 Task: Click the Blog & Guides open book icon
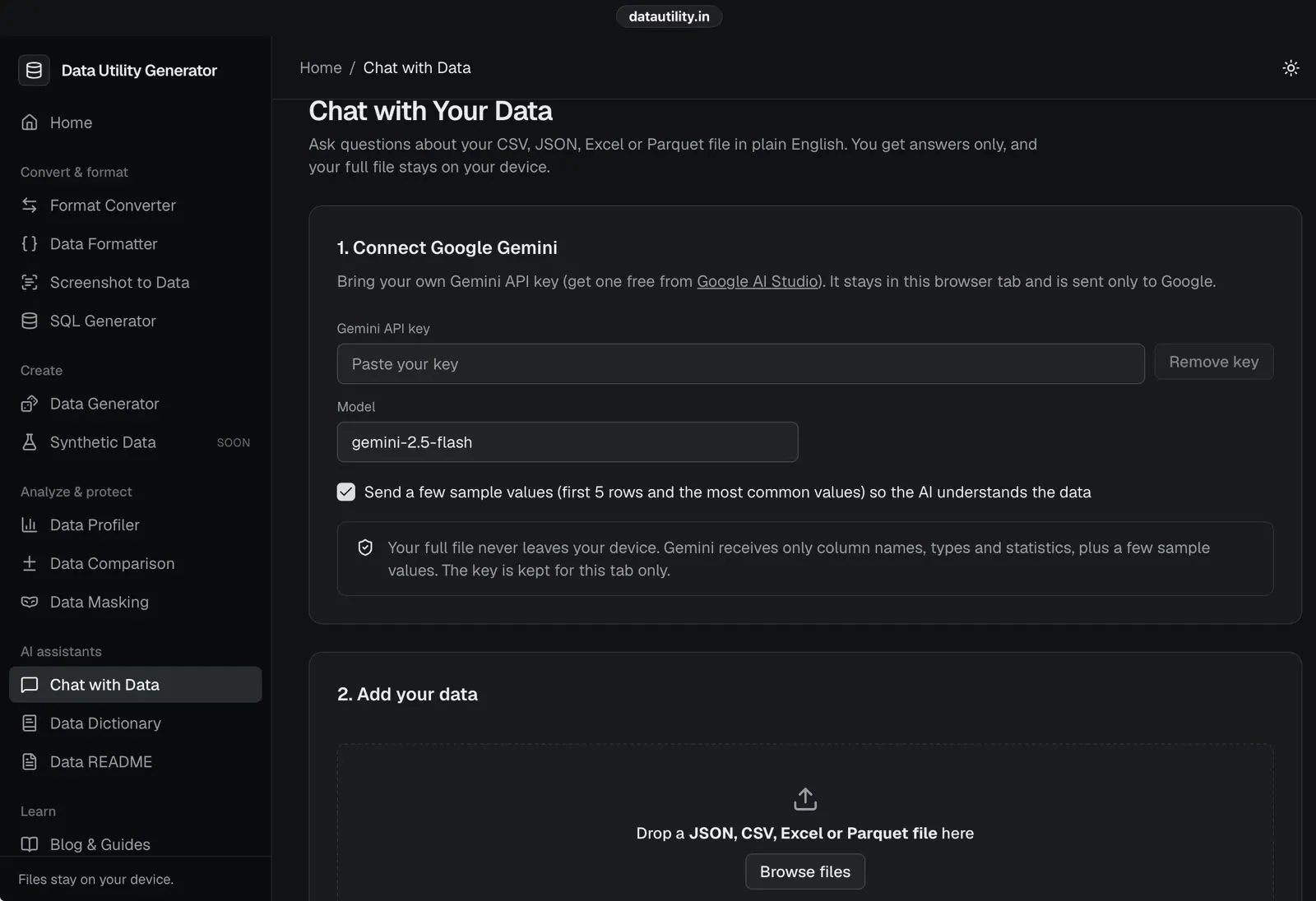click(x=30, y=844)
